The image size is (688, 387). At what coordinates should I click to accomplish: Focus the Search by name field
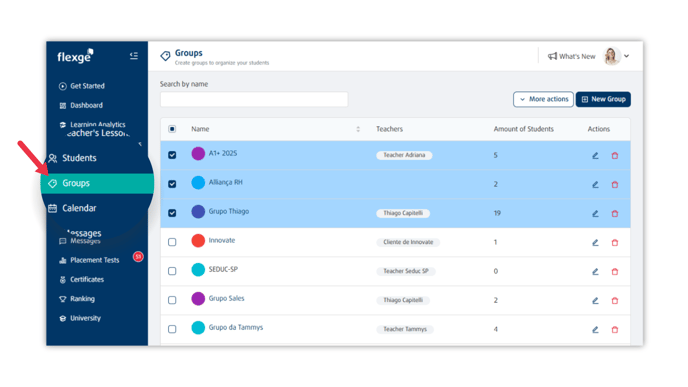(254, 99)
